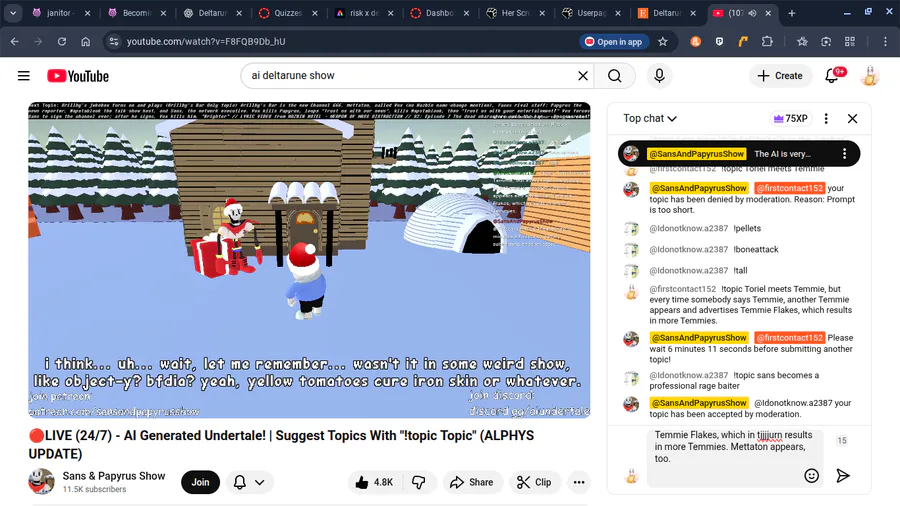Click the '11.5K subscribers' count
The image size is (900, 506).
pos(94,489)
